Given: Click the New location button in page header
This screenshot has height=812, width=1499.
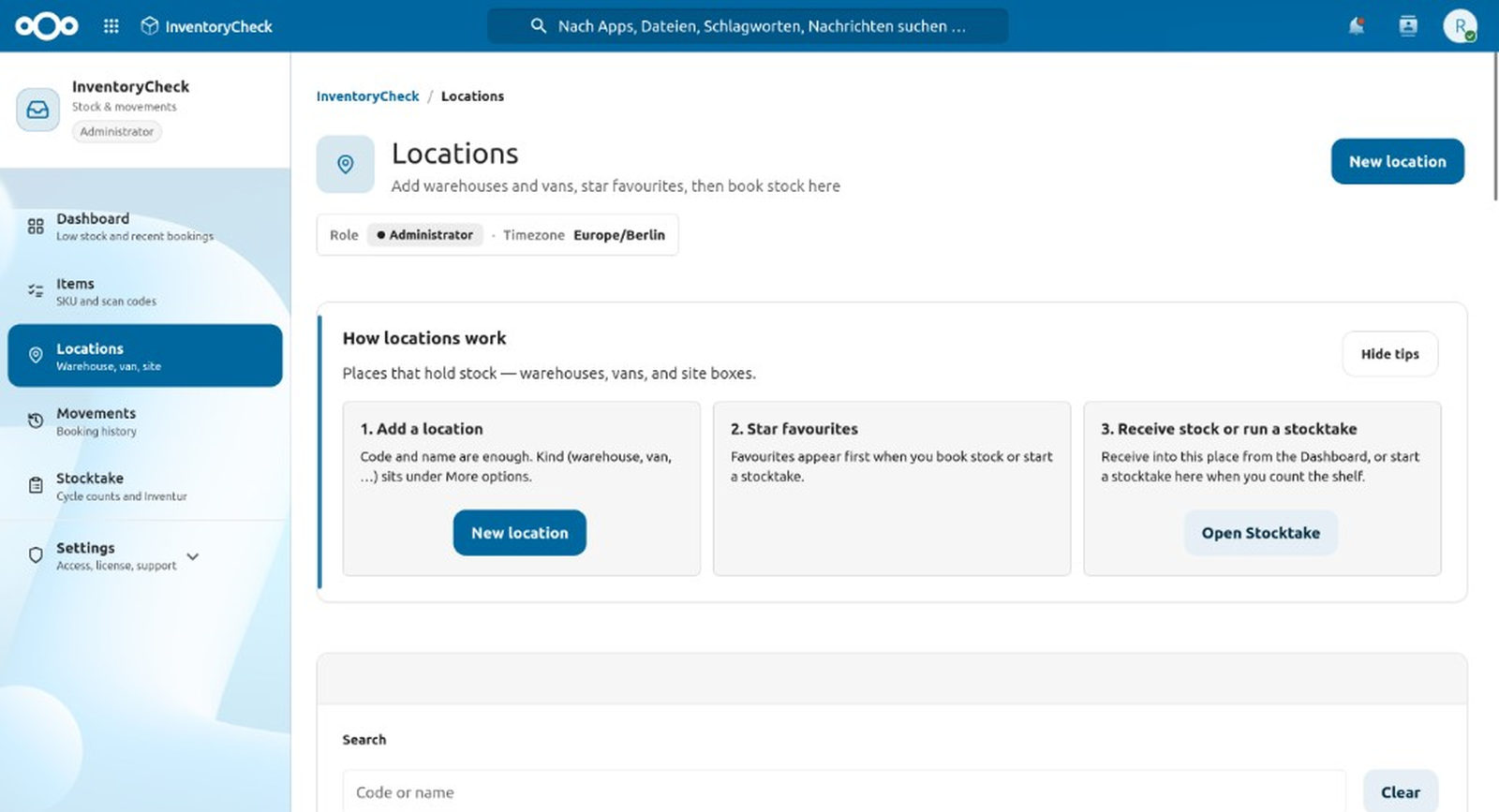Looking at the screenshot, I should (x=1397, y=161).
